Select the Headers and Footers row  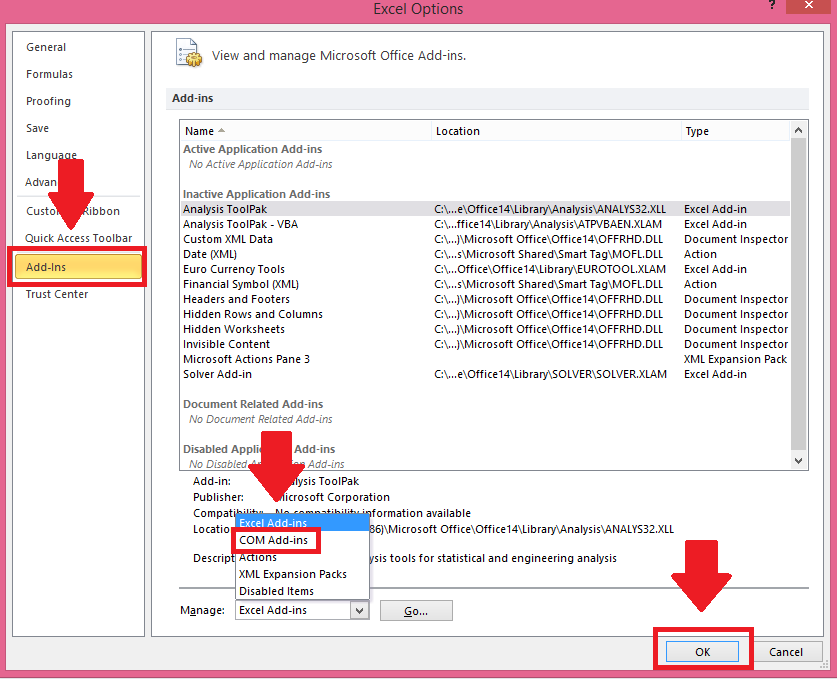[x=485, y=299]
